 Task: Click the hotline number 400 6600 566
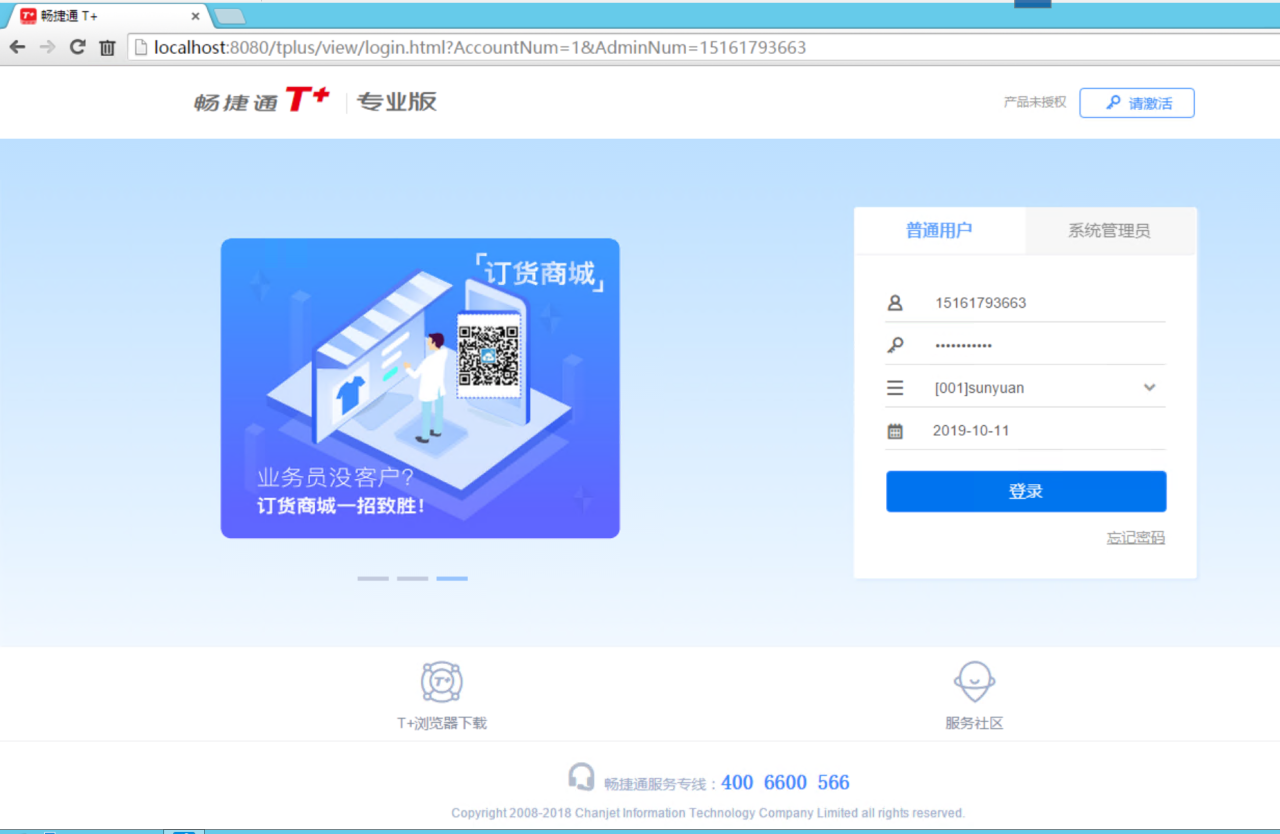coord(785,782)
